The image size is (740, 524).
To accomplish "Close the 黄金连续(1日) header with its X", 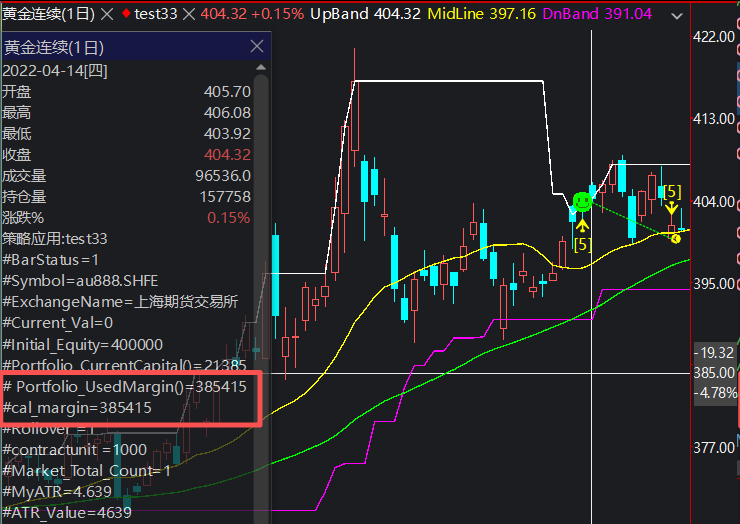I will [106, 15].
